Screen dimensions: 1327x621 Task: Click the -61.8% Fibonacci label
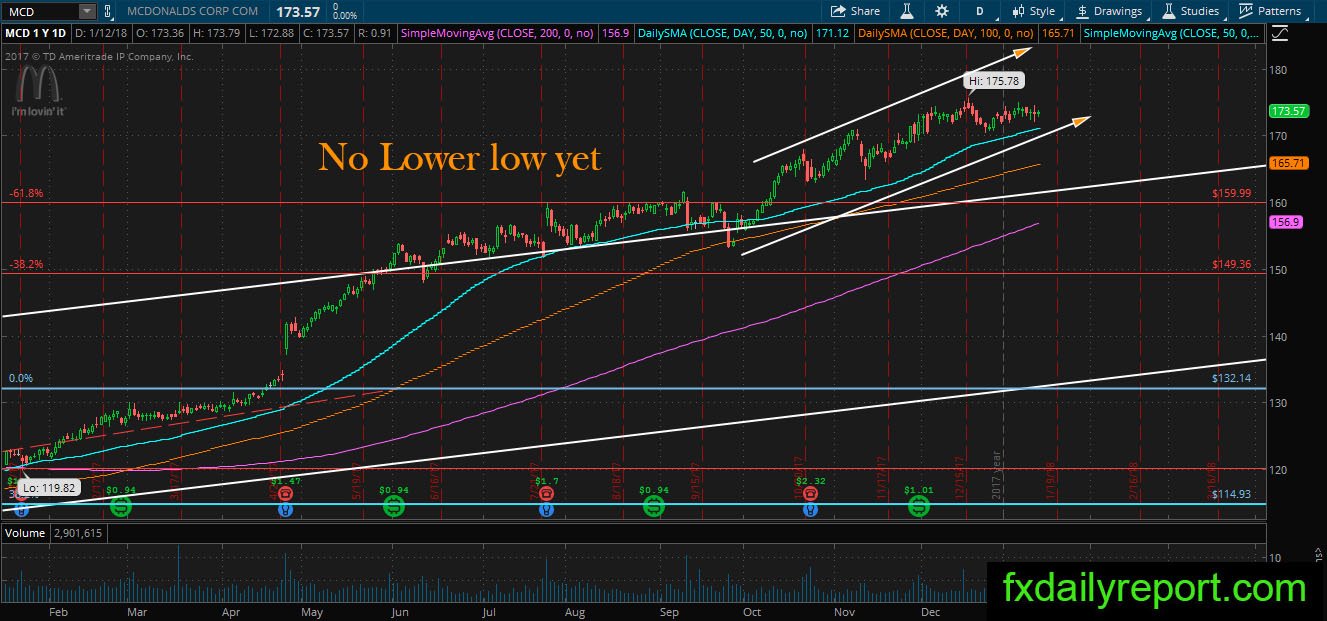[25, 193]
